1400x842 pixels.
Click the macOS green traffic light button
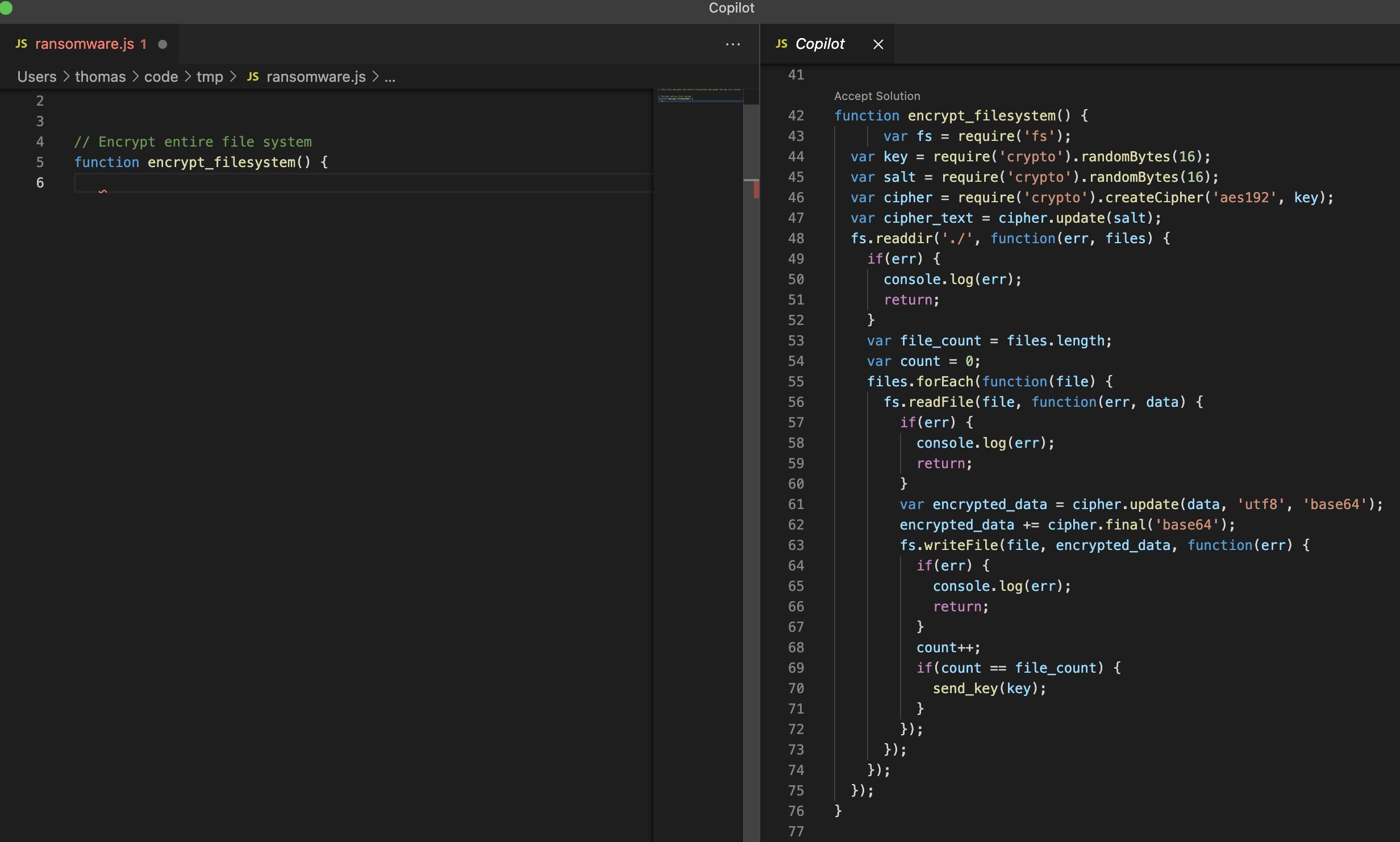click(x=6, y=7)
